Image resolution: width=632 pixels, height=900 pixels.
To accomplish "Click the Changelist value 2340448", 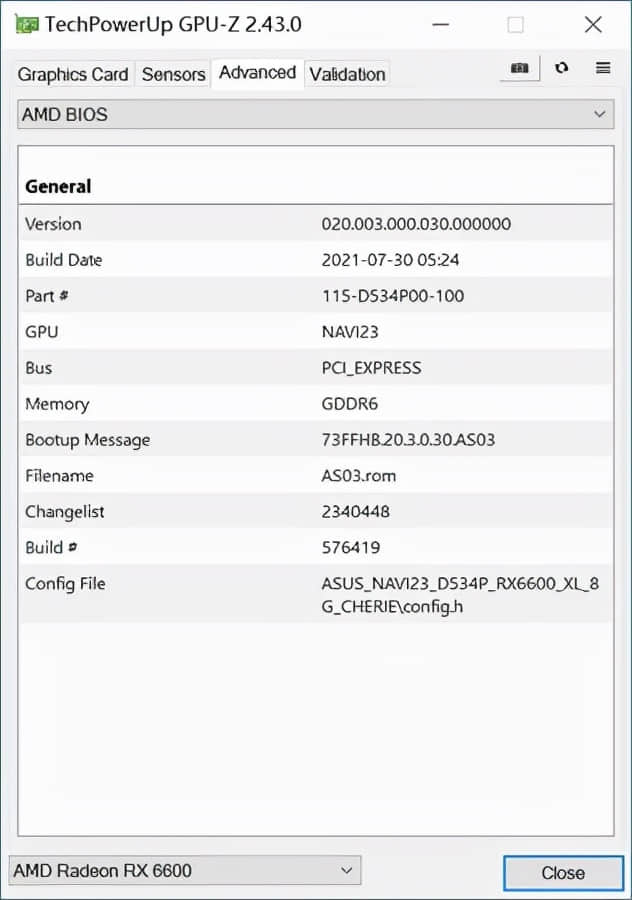I will pos(355,511).
